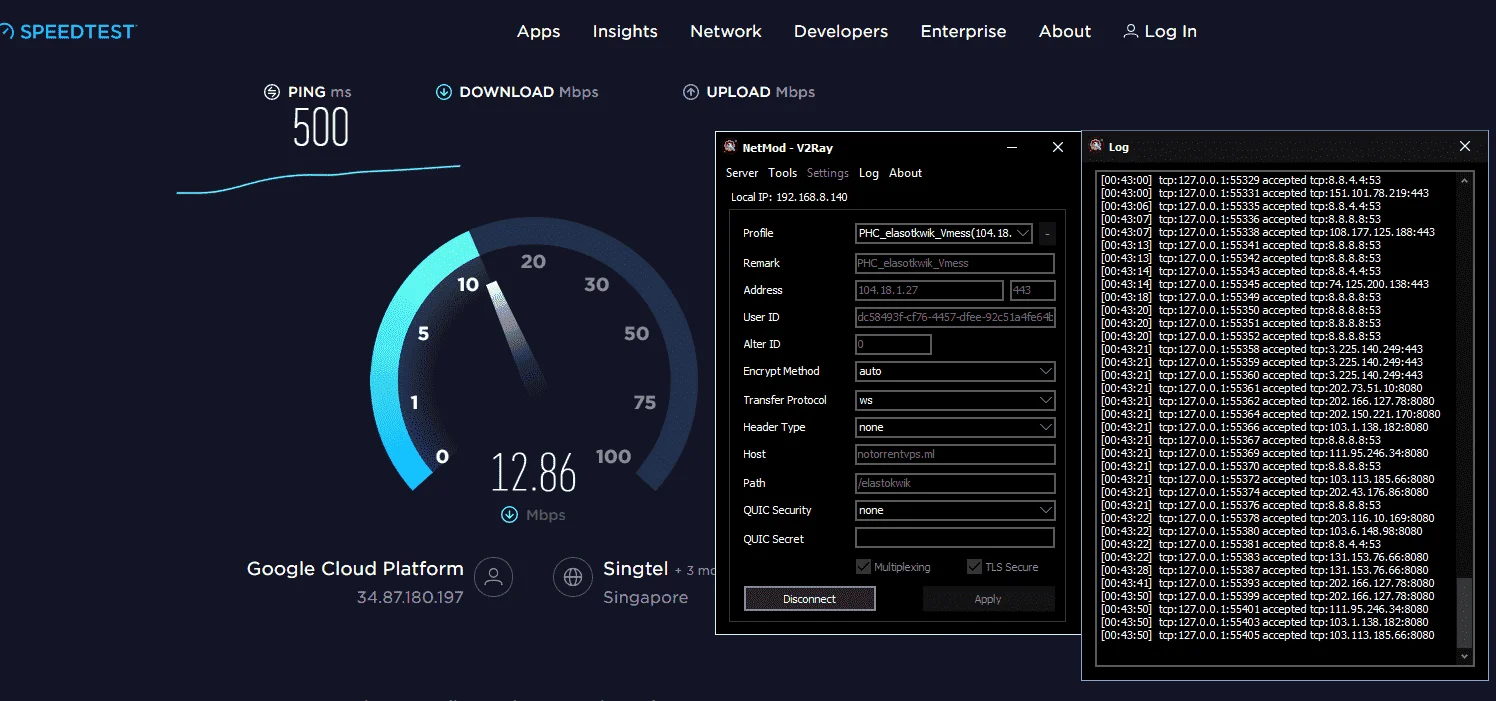Click the ping line graph
Viewport: 1496px width, 701px height.
(318, 179)
